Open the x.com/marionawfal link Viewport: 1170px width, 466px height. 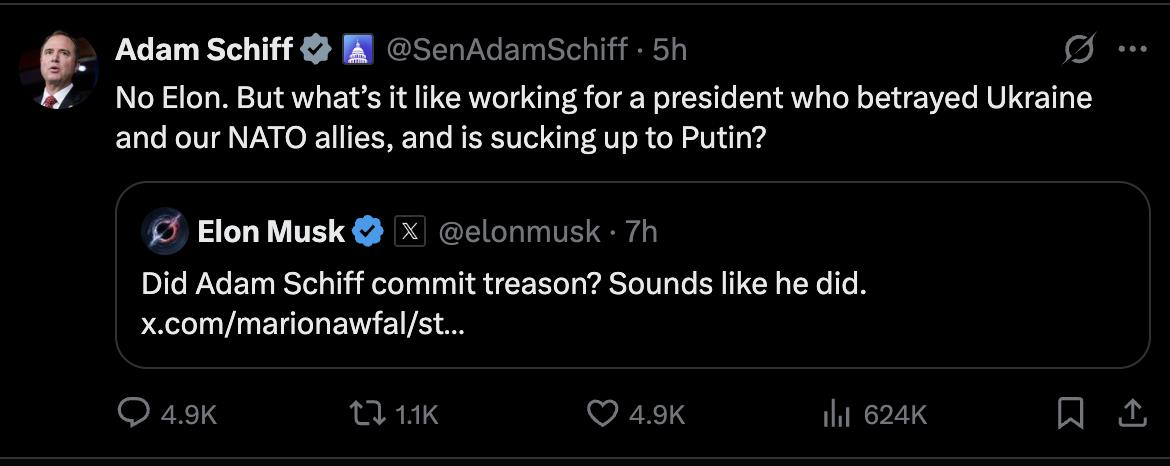point(302,325)
